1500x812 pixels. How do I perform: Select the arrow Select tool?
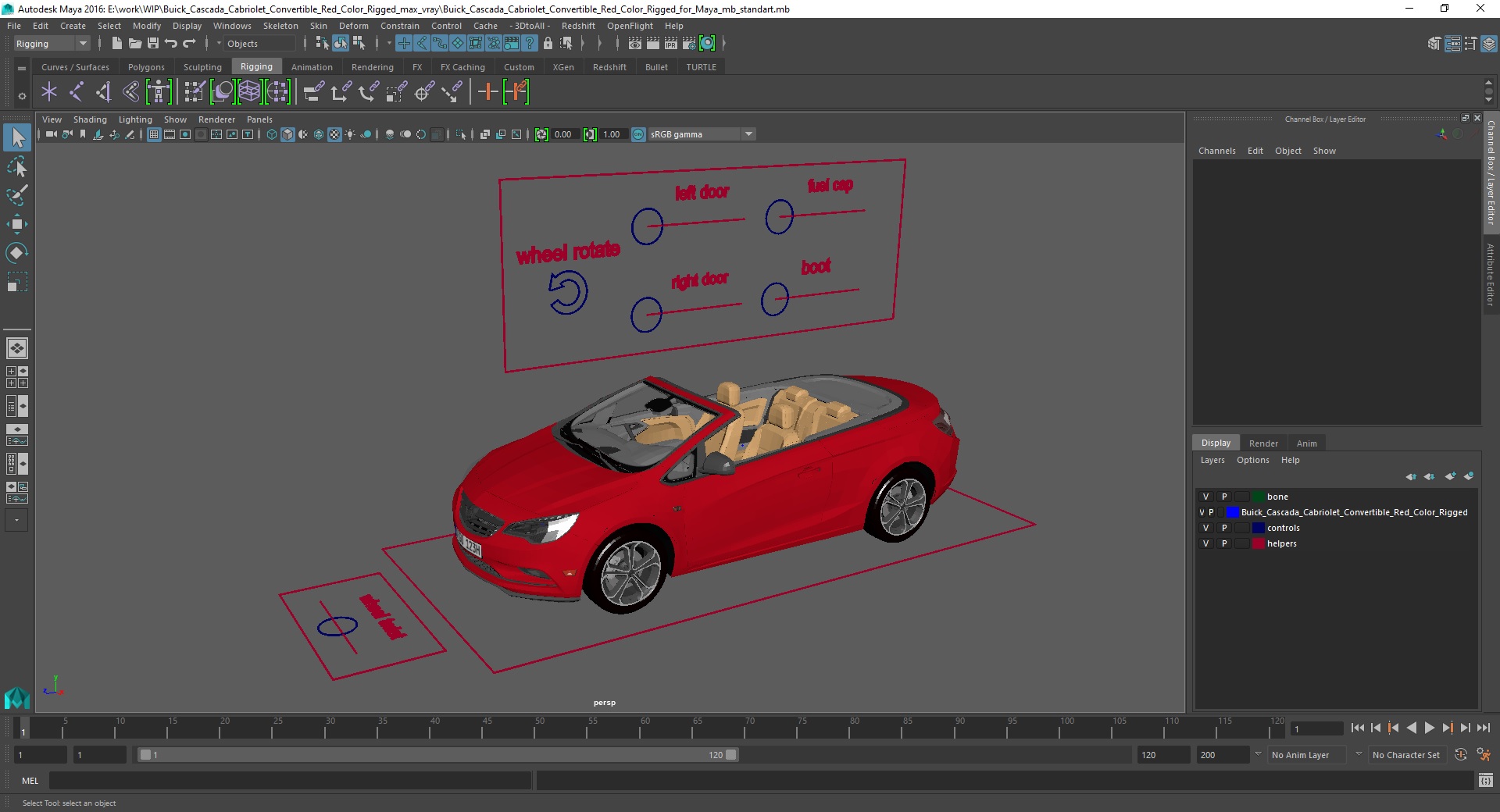[17, 138]
